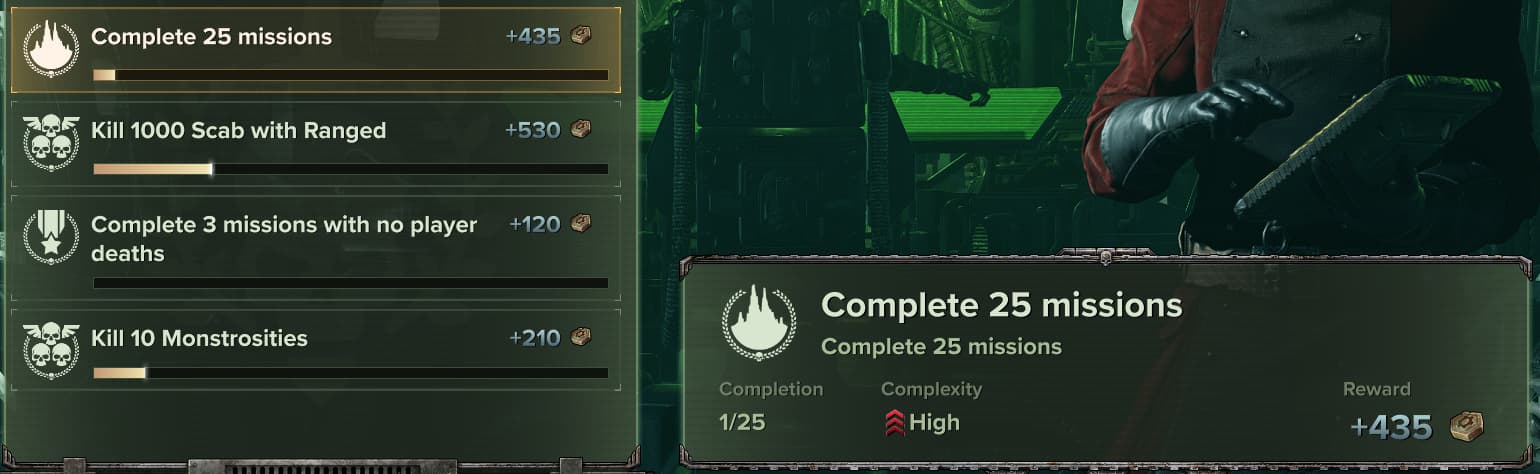The height and width of the screenshot is (474, 1540).
Task: Click the cathedral icon beside Complete 25 missions
Action: [51, 49]
